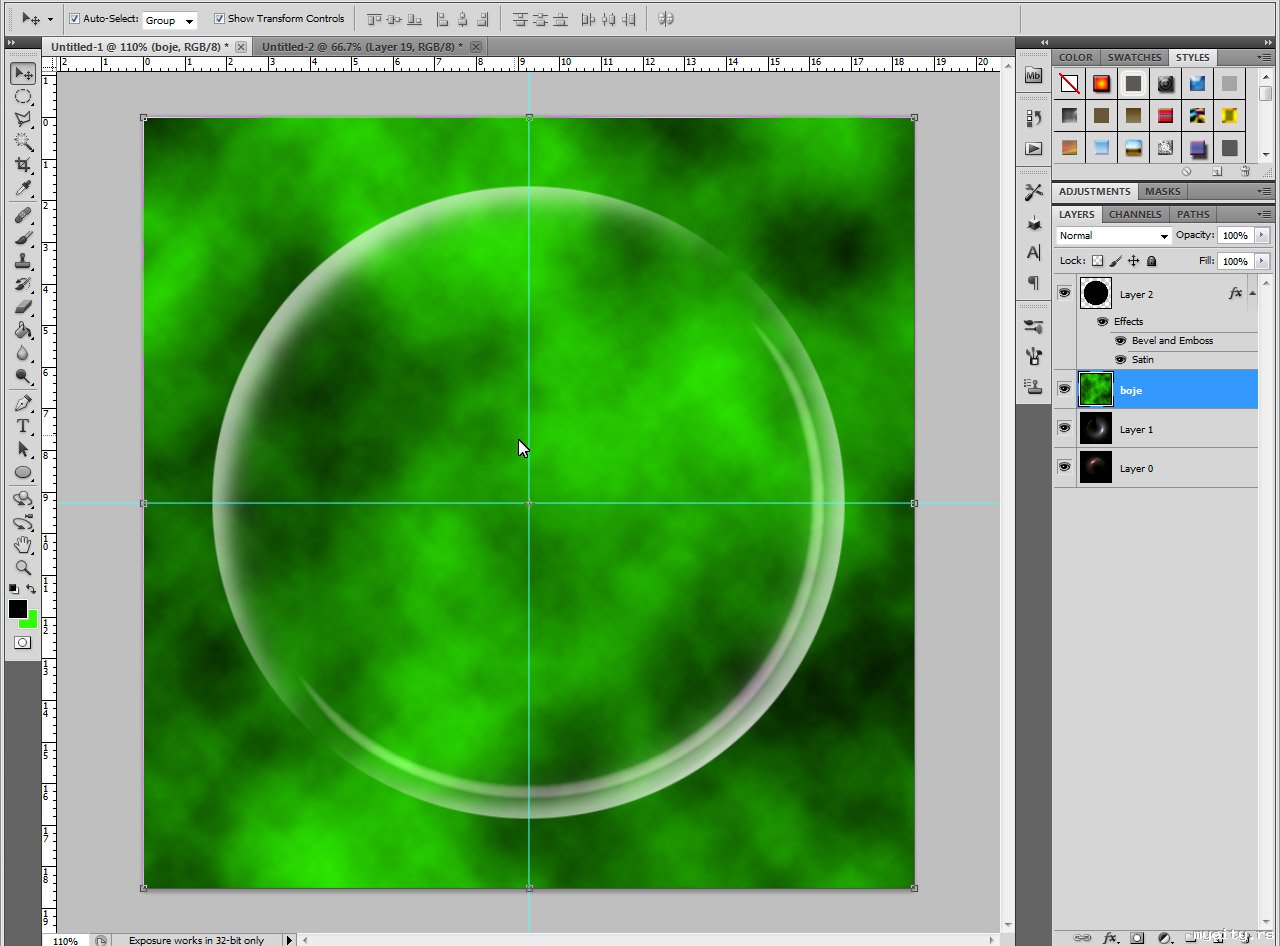The height and width of the screenshot is (946, 1280).
Task: Open the Normal blend mode dropdown
Action: coord(1113,236)
